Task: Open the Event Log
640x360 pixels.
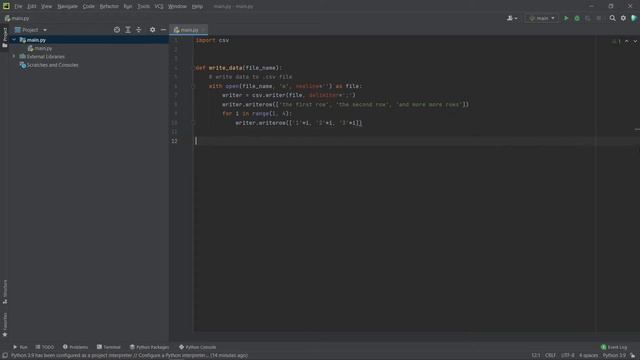Action: click(614, 347)
